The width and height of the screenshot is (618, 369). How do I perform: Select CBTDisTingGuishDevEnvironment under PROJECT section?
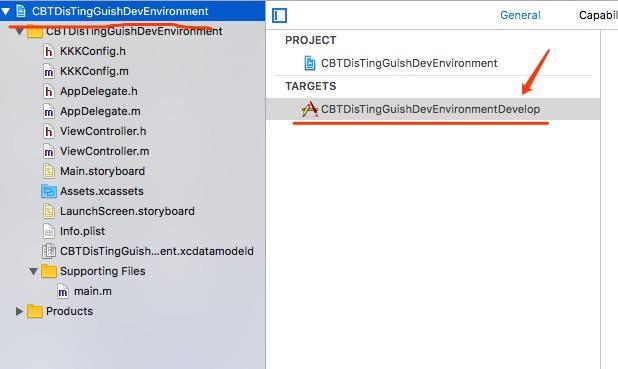pos(409,63)
